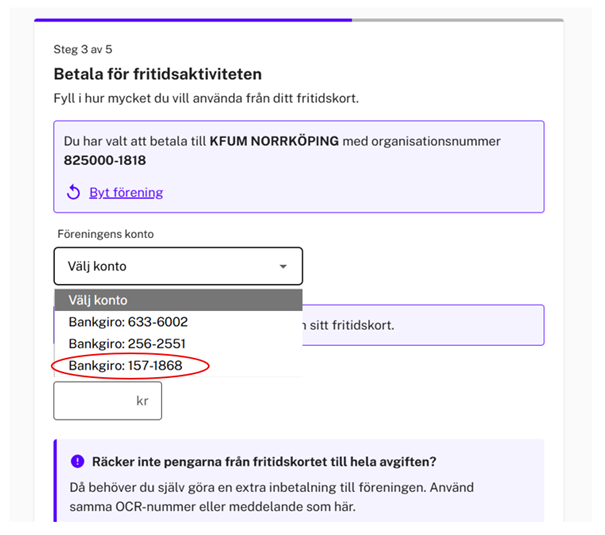Click the exclamation info icon in notice
Image resolution: width=605 pixels, height=535 pixels.
(77, 461)
